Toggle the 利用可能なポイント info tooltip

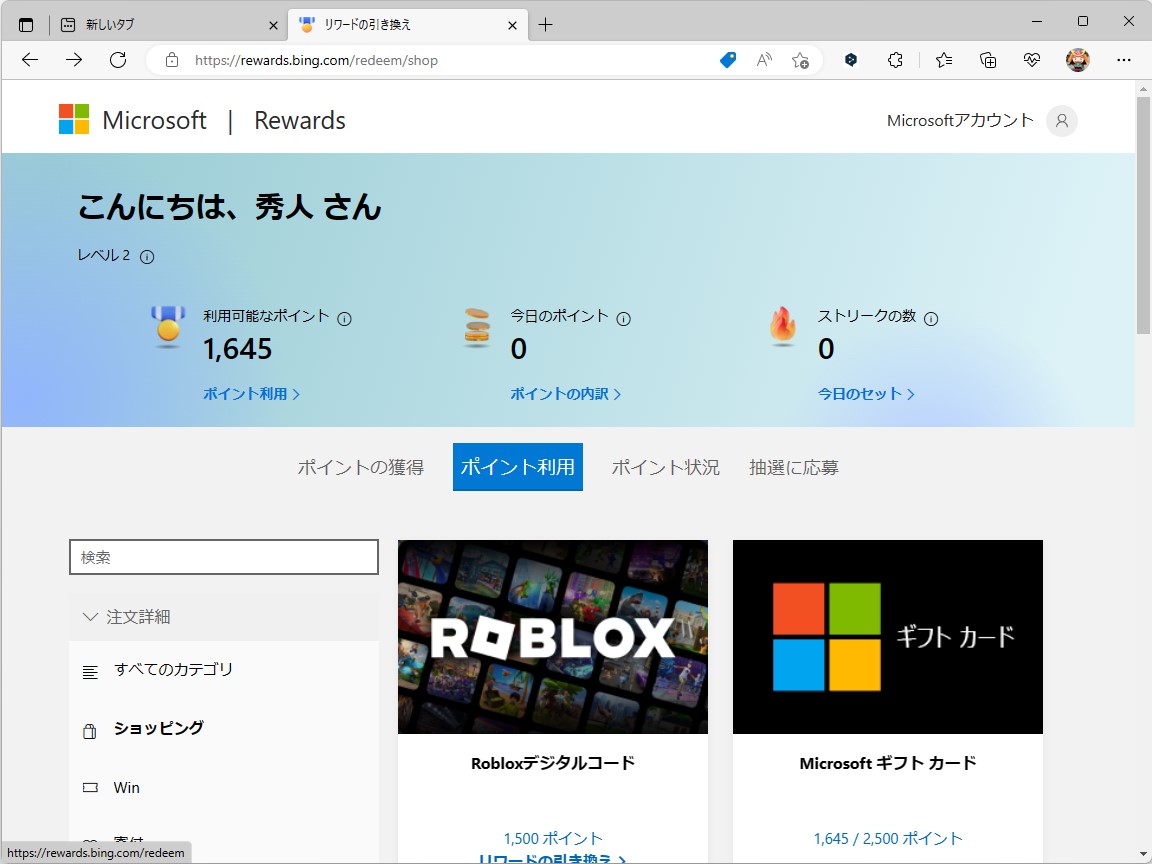pyautogui.click(x=345, y=317)
